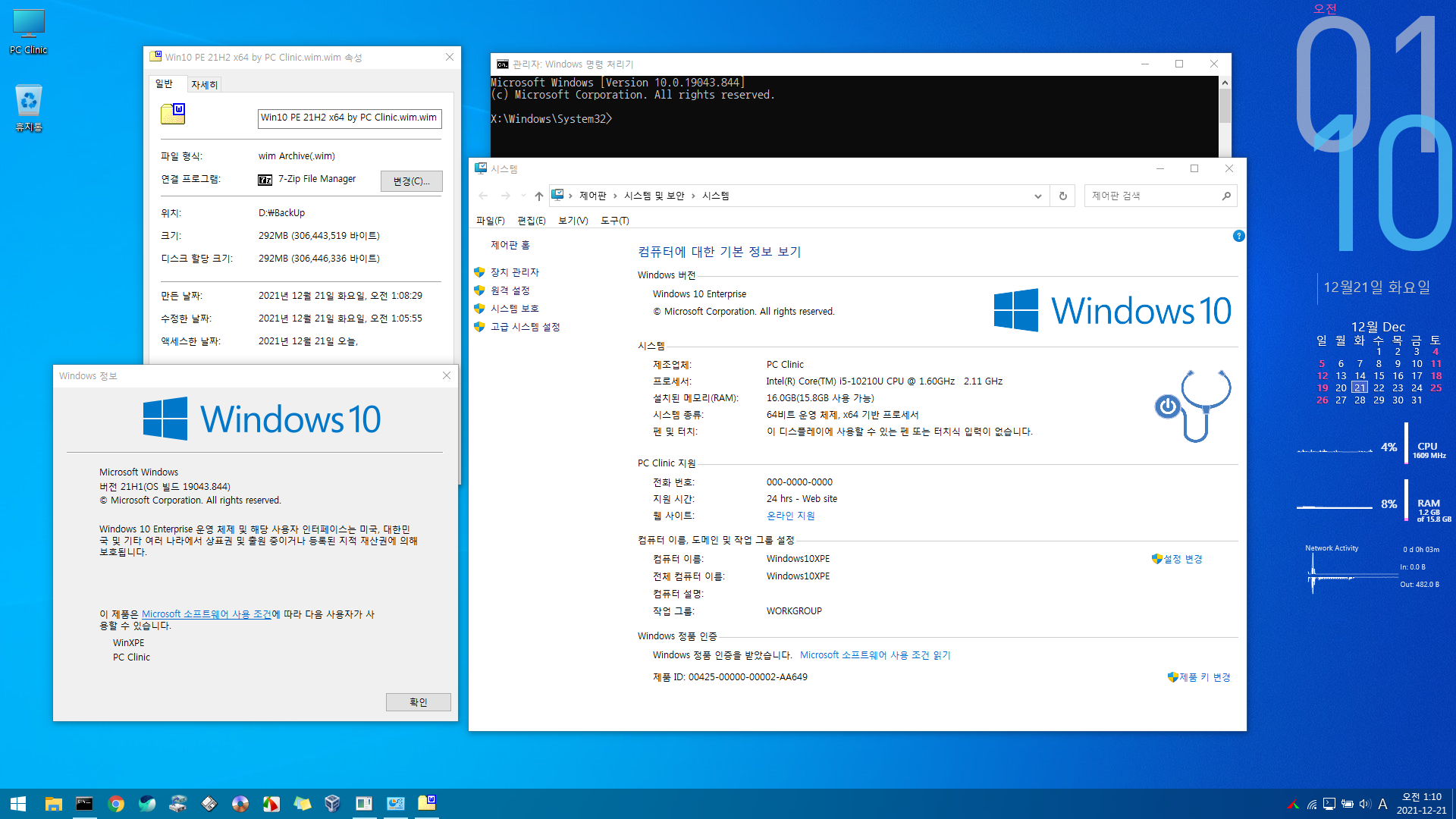The height and width of the screenshot is (819, 1456).
Task: Switch to the 자세히 tab in properties
Action: [x=204, y=85]
